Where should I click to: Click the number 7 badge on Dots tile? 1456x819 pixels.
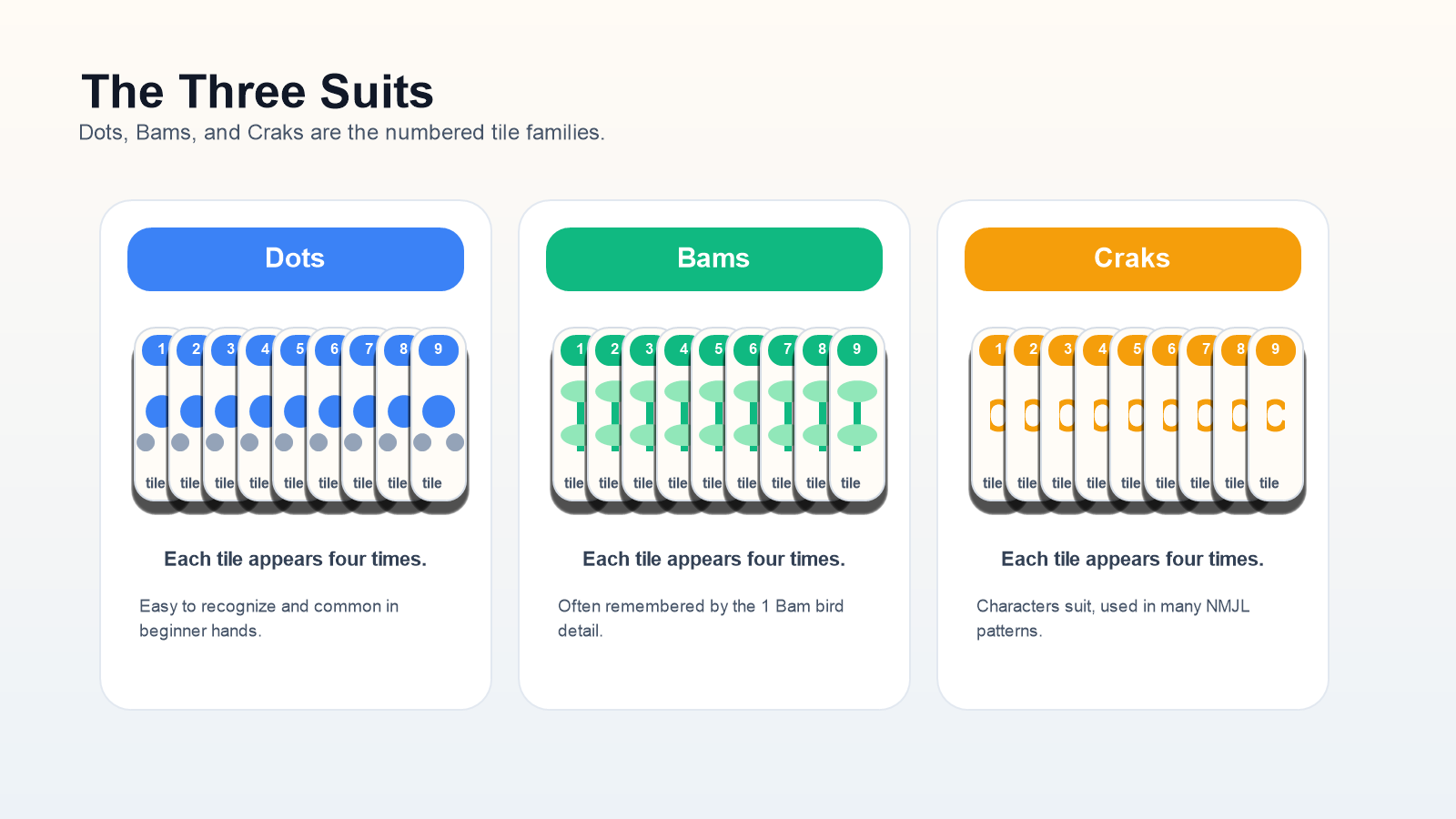tap(362, 349)
